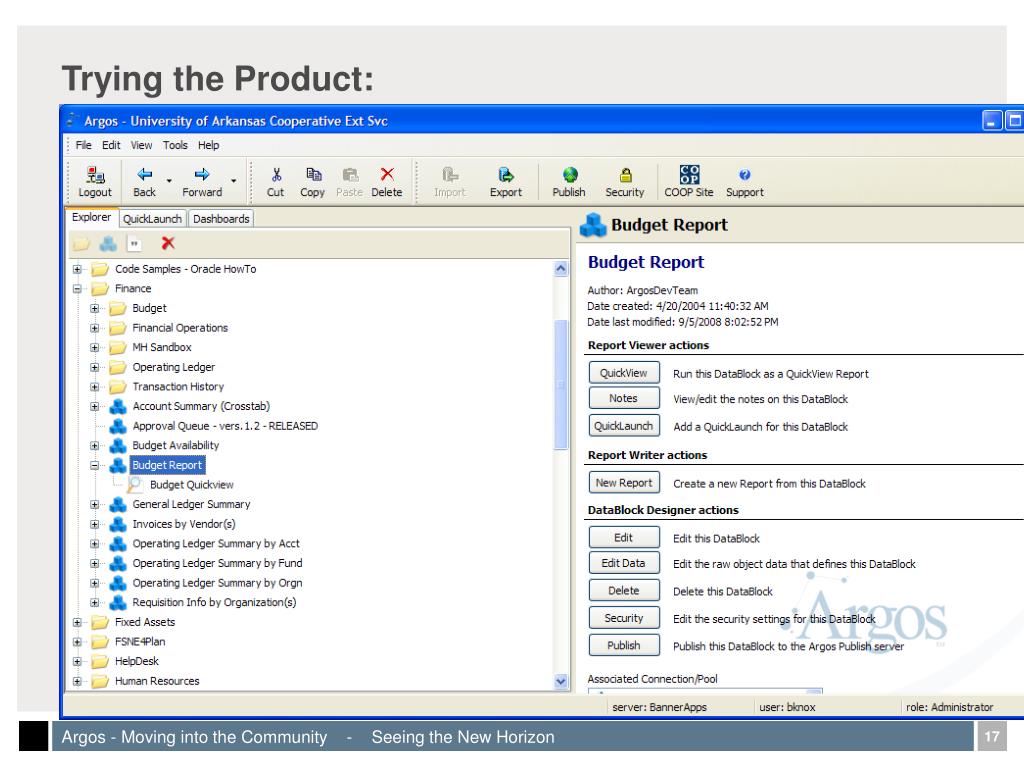This screenshot has width=1024, height=768.
Task: Select "Financial Operations" in the tree
Action: pos(180,328)
